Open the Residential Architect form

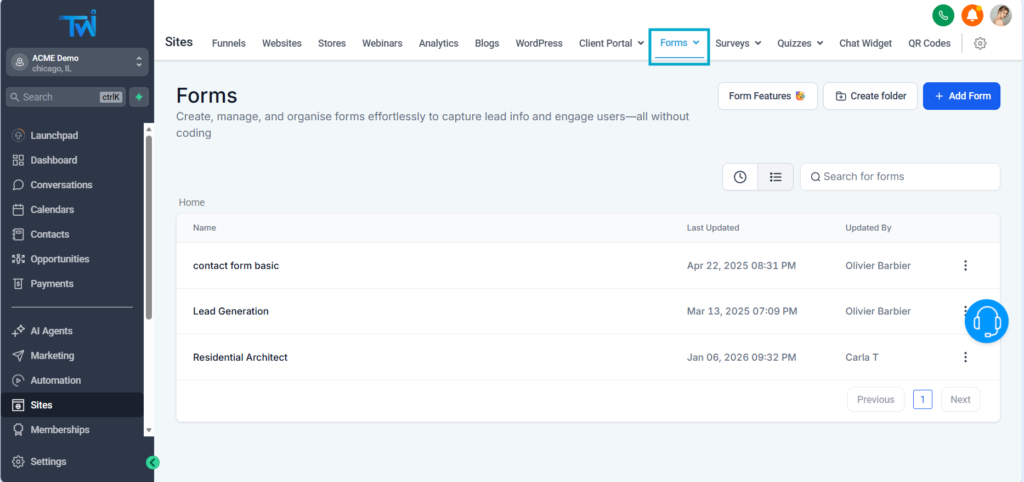click(240, 357)
